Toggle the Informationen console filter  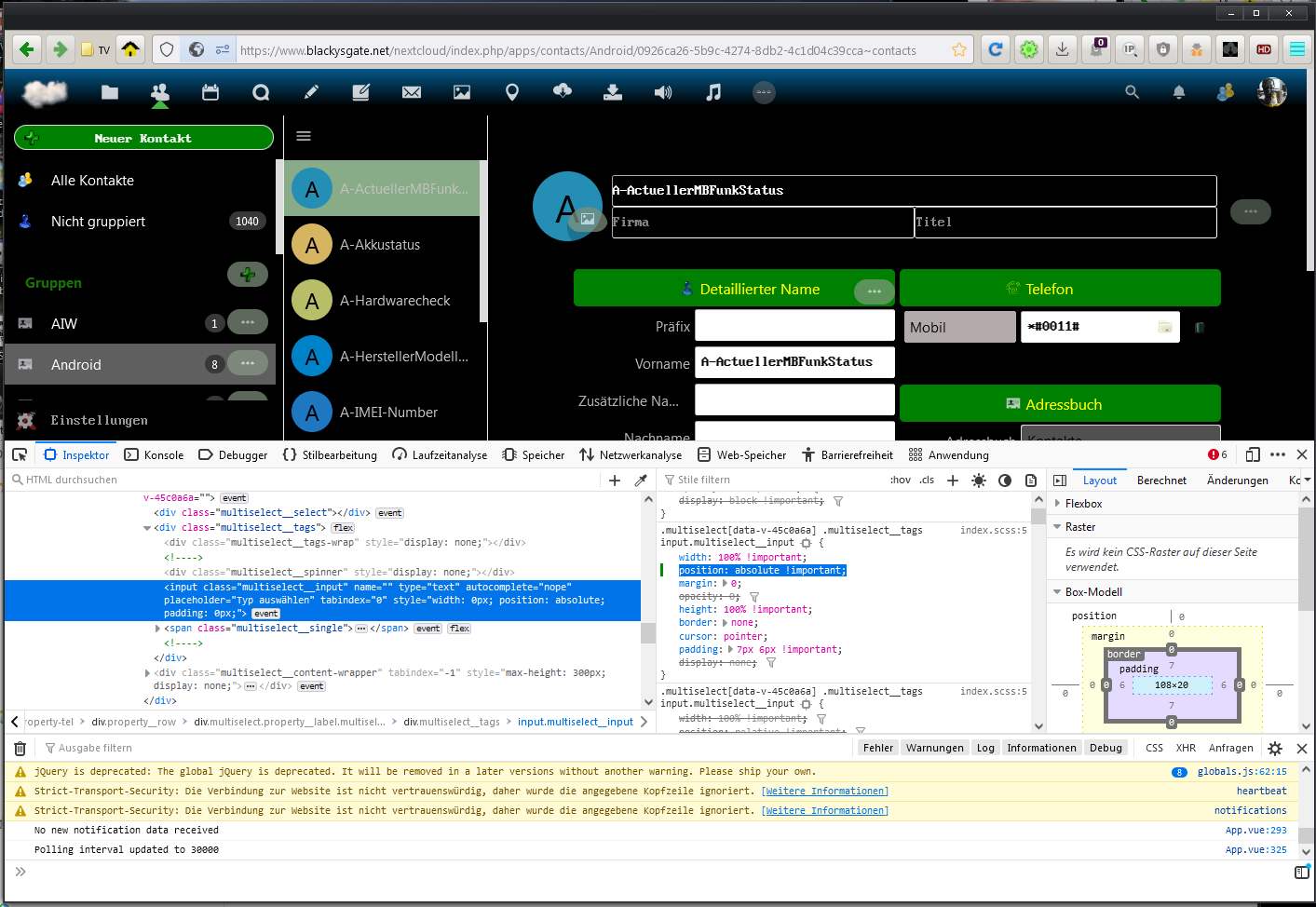(1041, 748)
